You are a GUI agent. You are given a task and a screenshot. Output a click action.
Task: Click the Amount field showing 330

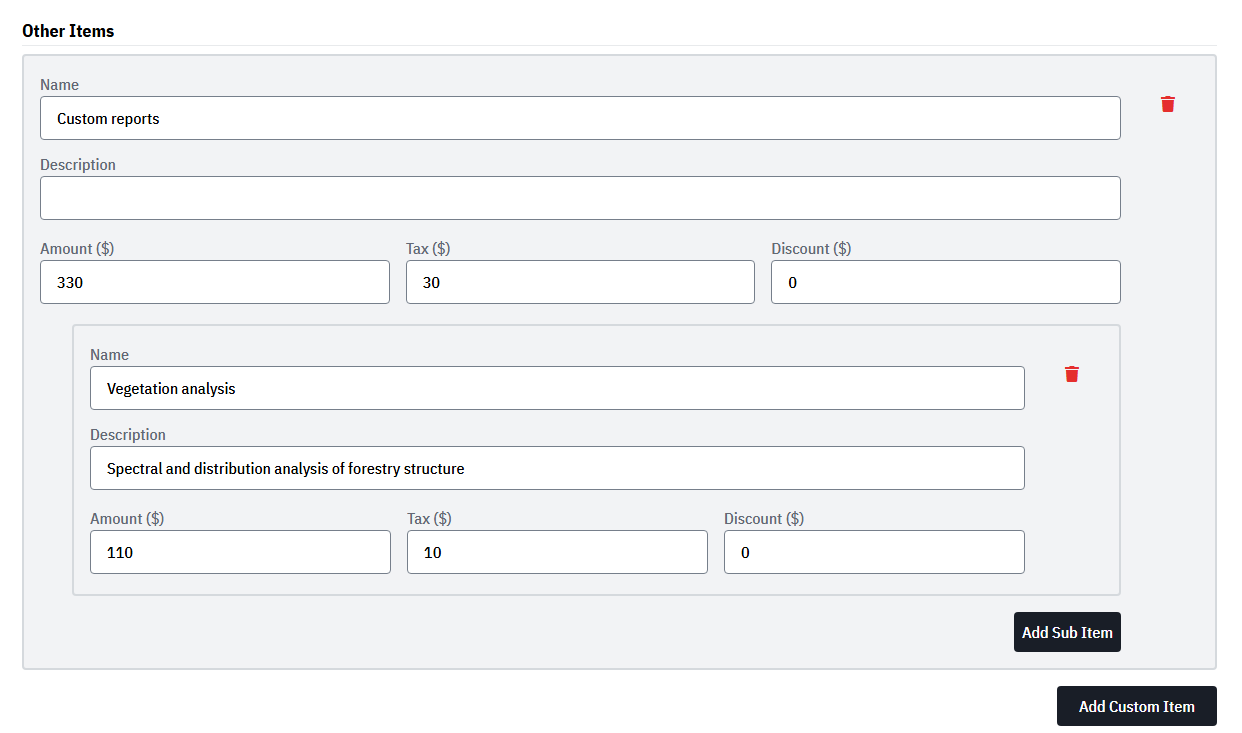pos(215,282)
